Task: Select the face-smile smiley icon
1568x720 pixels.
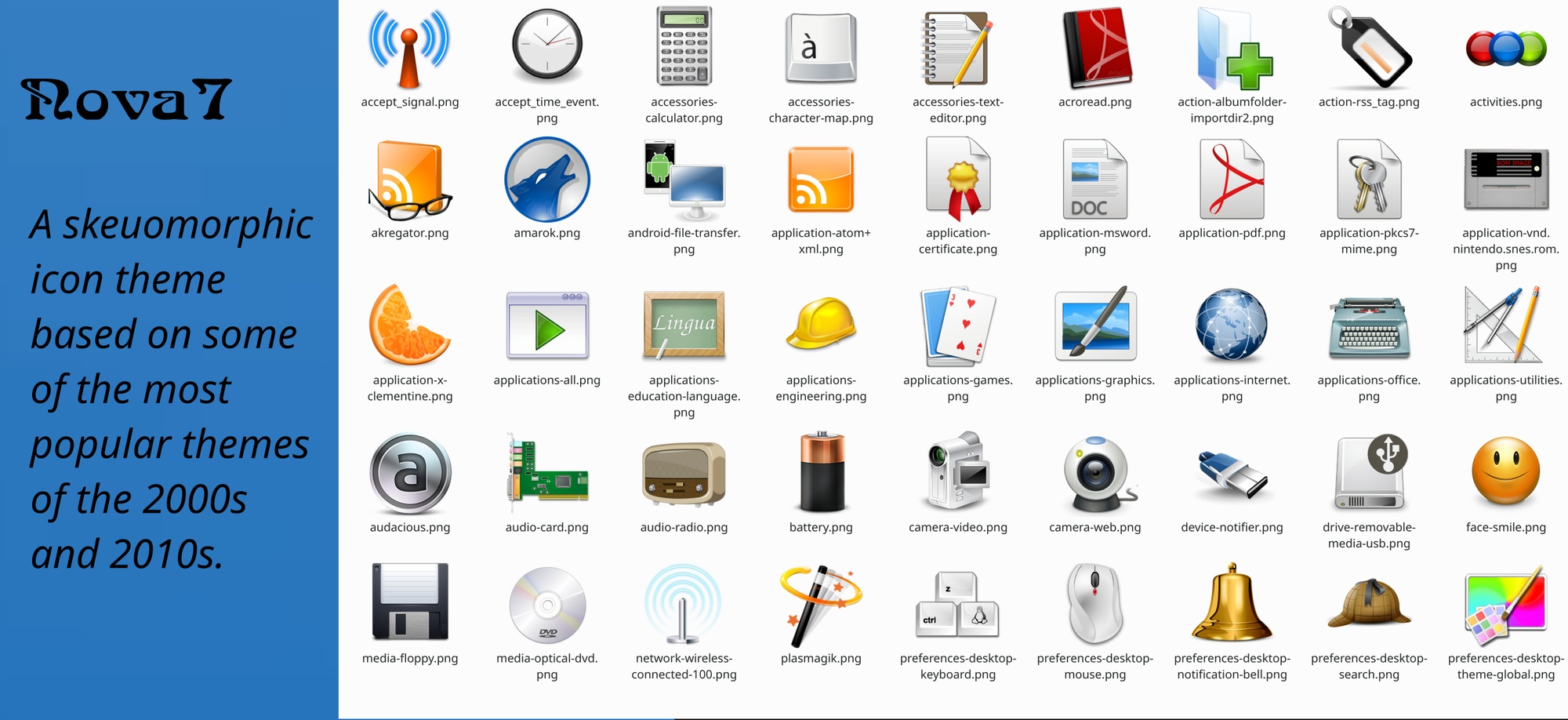Action: (1505, 472)
